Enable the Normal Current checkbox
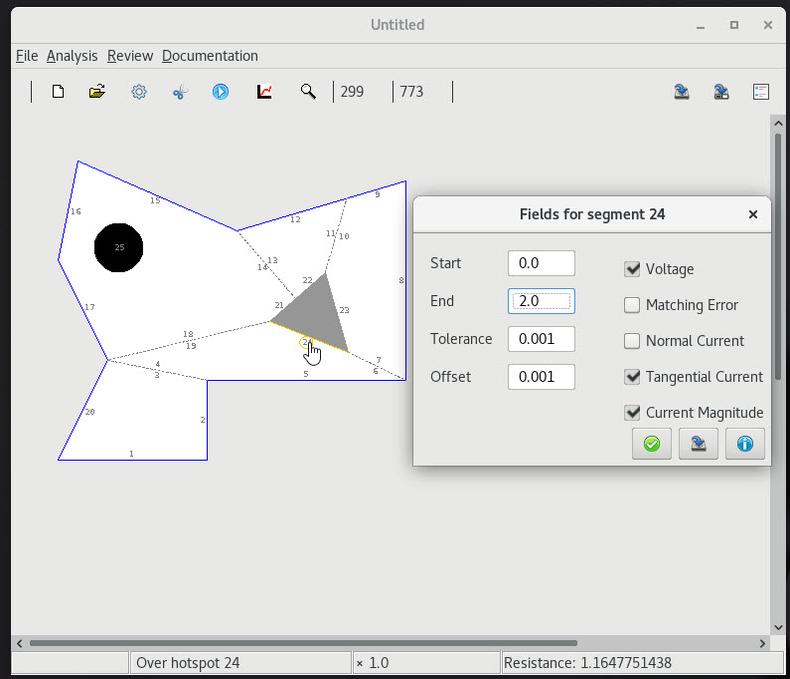 pyautogui.click(x=632, y=341)
